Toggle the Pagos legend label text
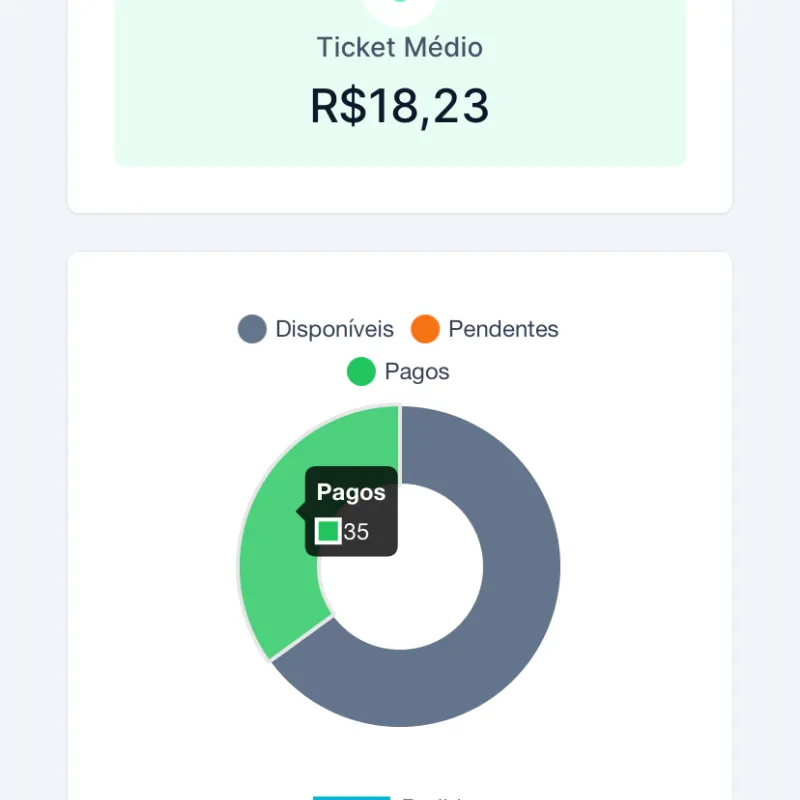This screenshot has width=800, height=800. pos(417,372)
